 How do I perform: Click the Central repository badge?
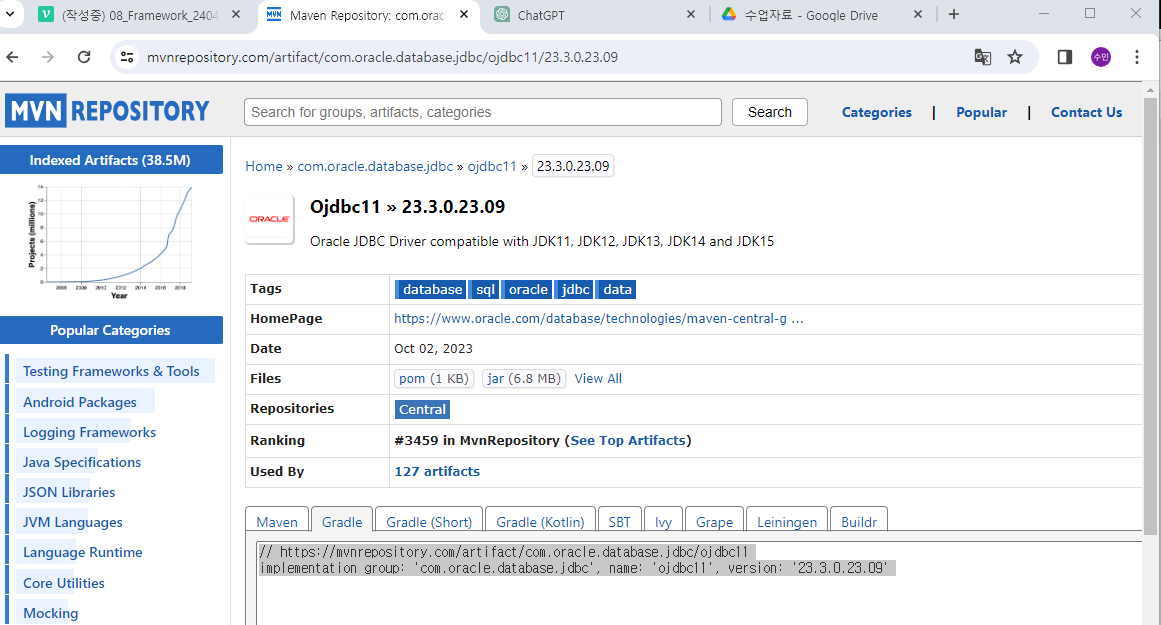click(x=422, y=410)
